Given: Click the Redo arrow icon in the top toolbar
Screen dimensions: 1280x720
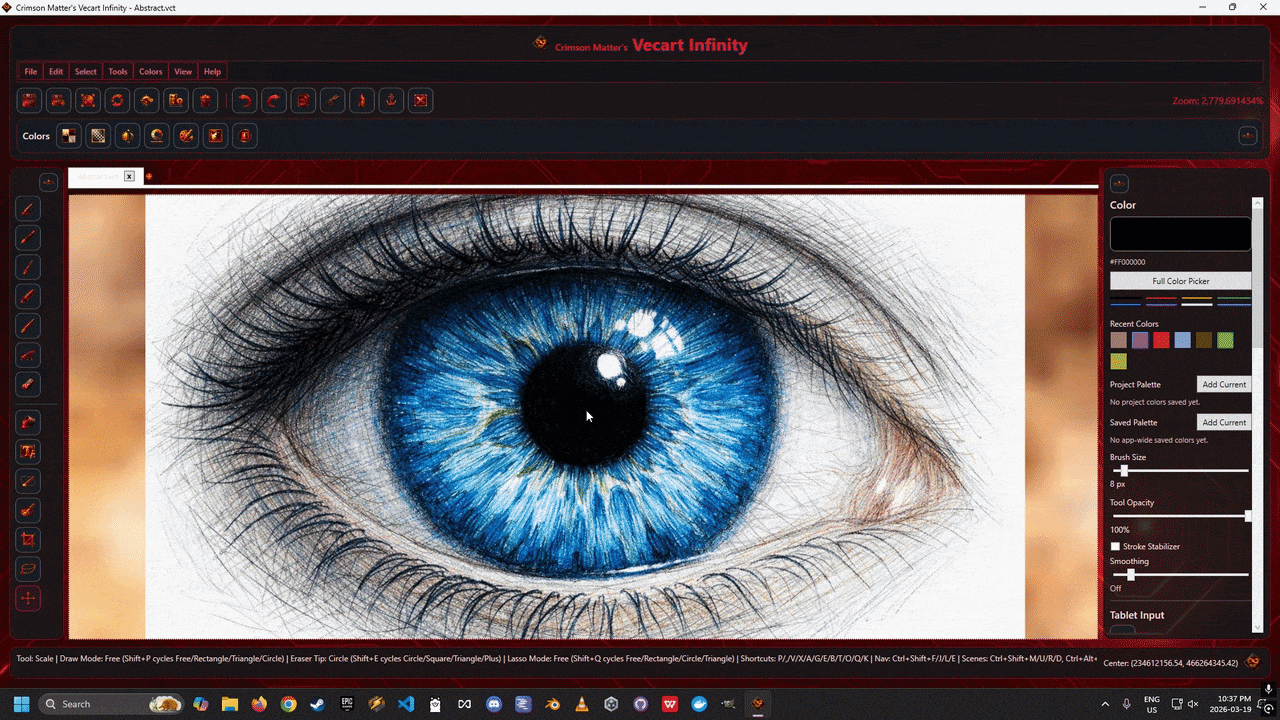Looking at the screenshot, I should click(x=272, y=100).
